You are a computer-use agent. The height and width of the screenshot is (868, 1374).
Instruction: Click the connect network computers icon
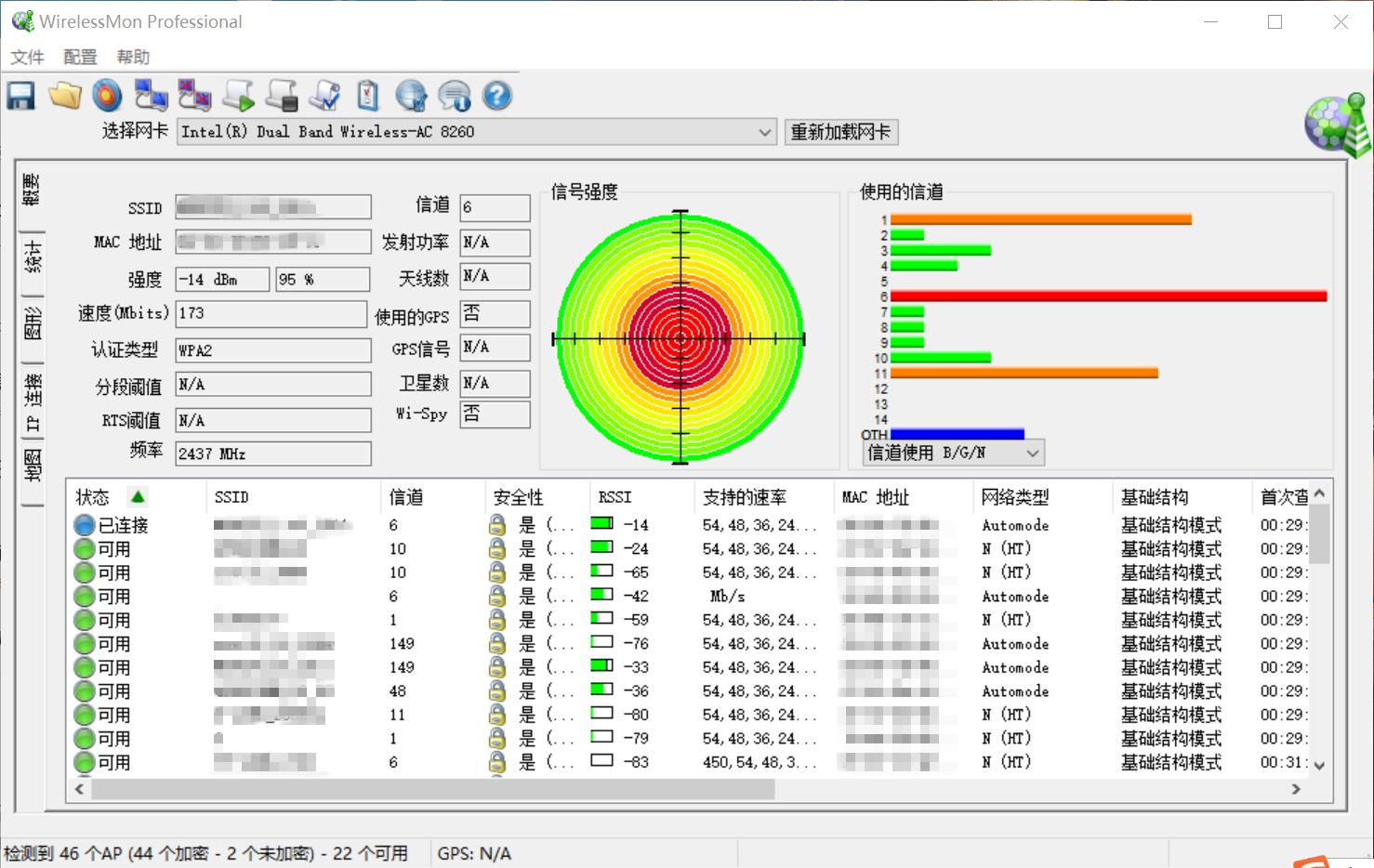tap(151, 96)
